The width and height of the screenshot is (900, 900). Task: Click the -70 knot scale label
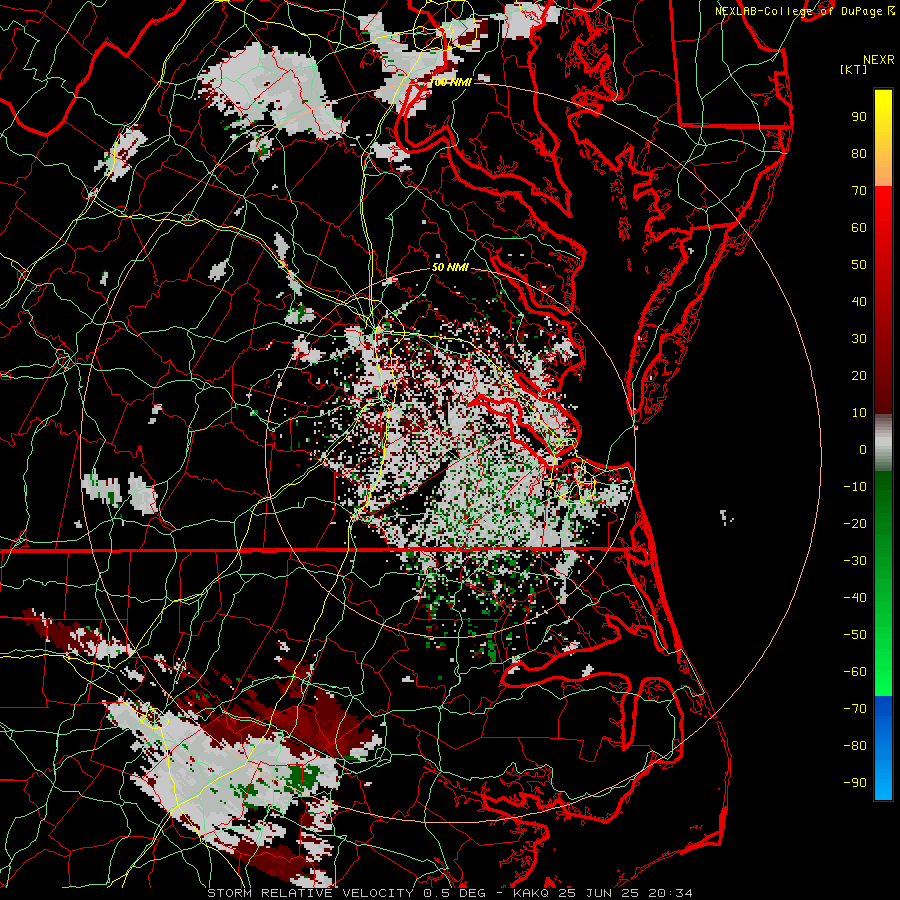pos(855,709)
